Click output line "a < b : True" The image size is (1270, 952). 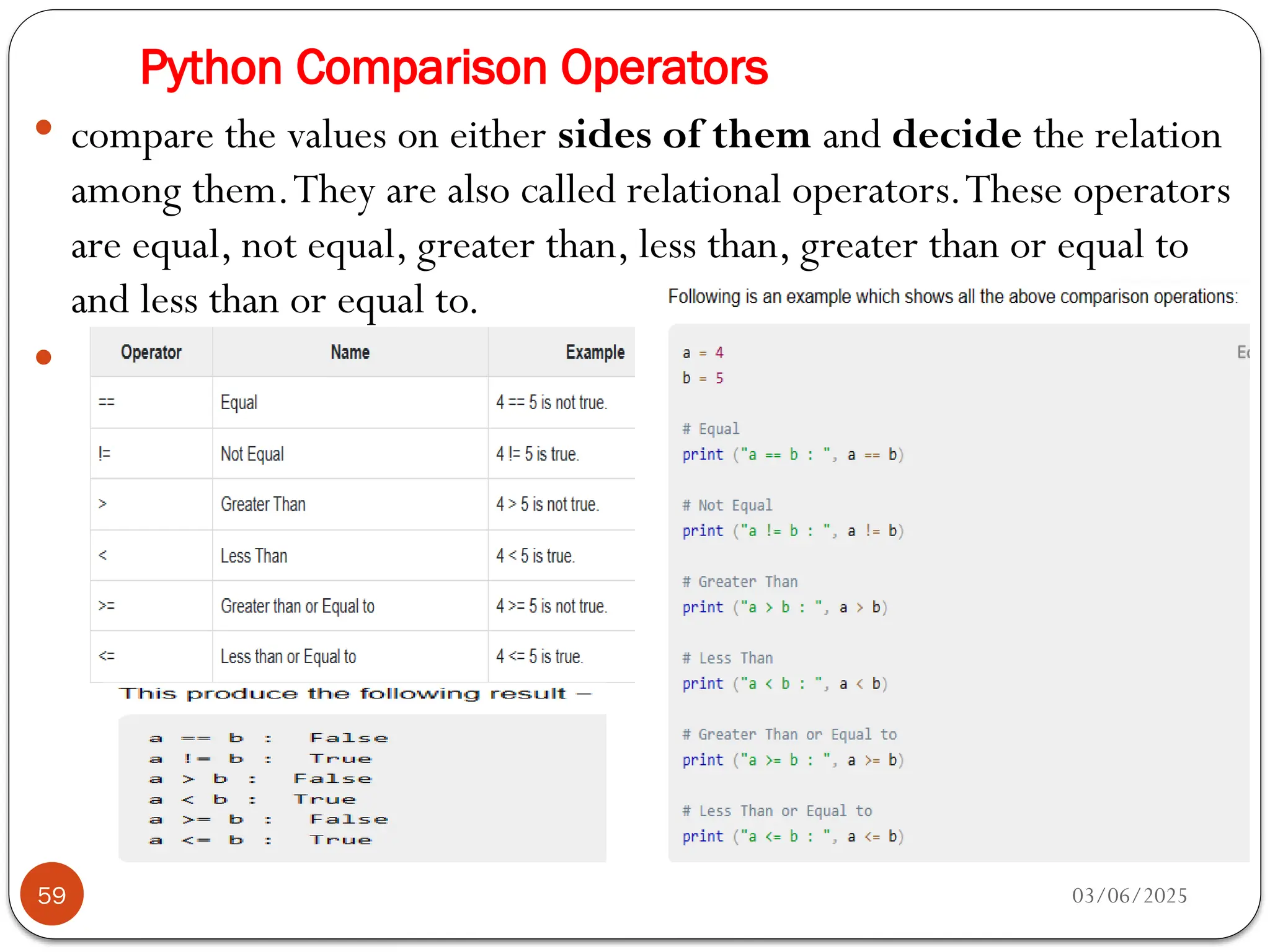[252, 800]
